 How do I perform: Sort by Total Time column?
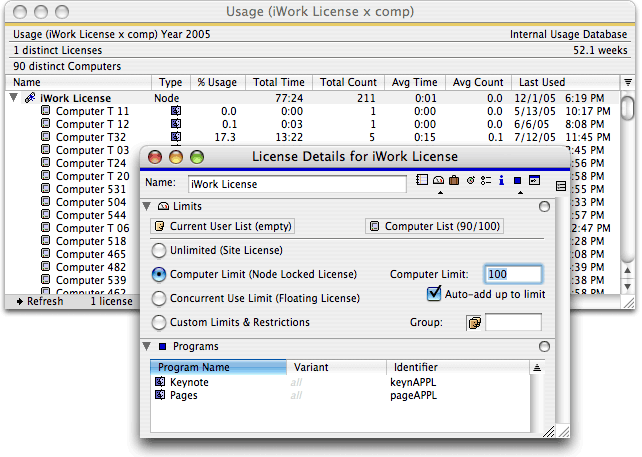[279, 82]
